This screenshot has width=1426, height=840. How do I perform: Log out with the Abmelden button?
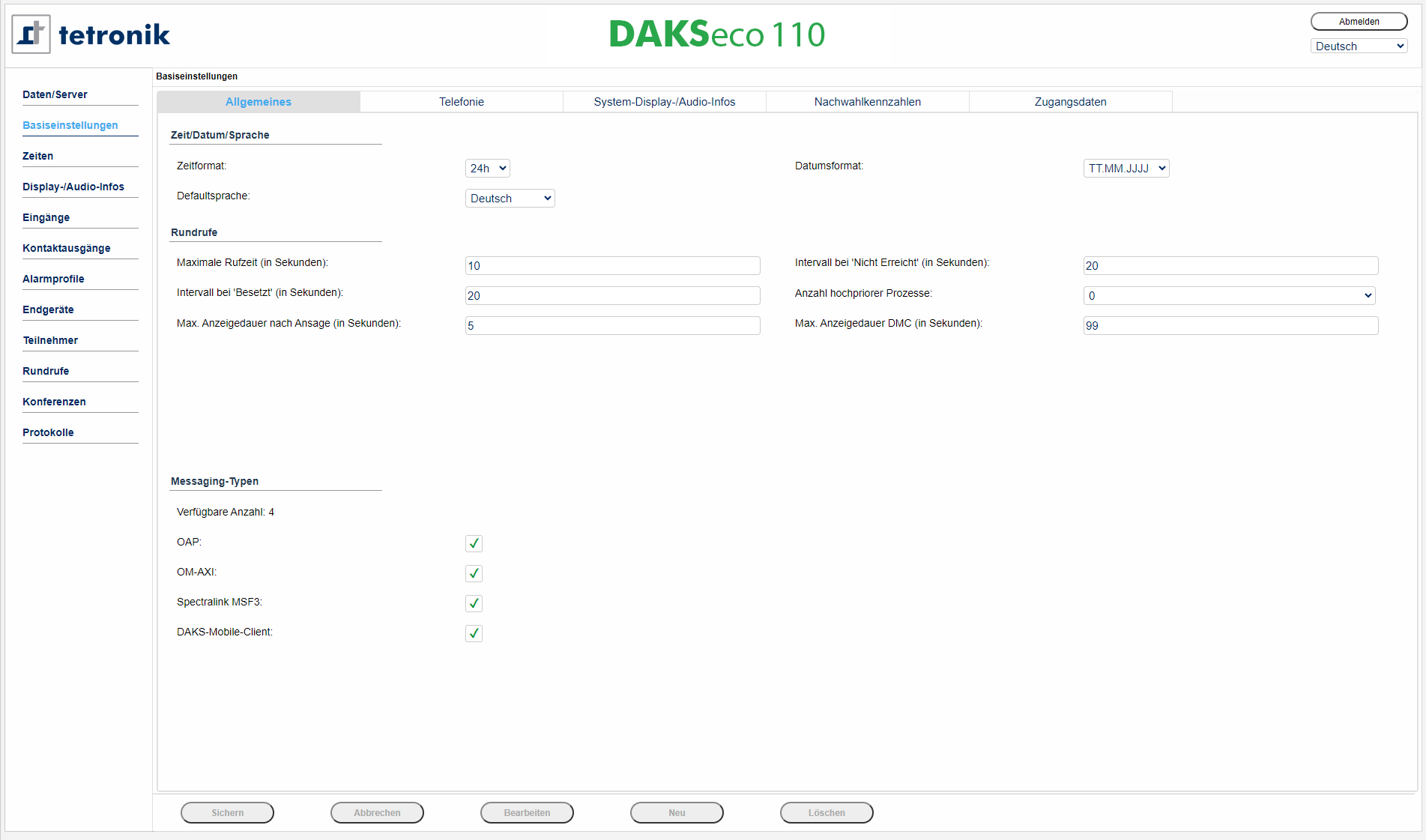coord(1359,22)
